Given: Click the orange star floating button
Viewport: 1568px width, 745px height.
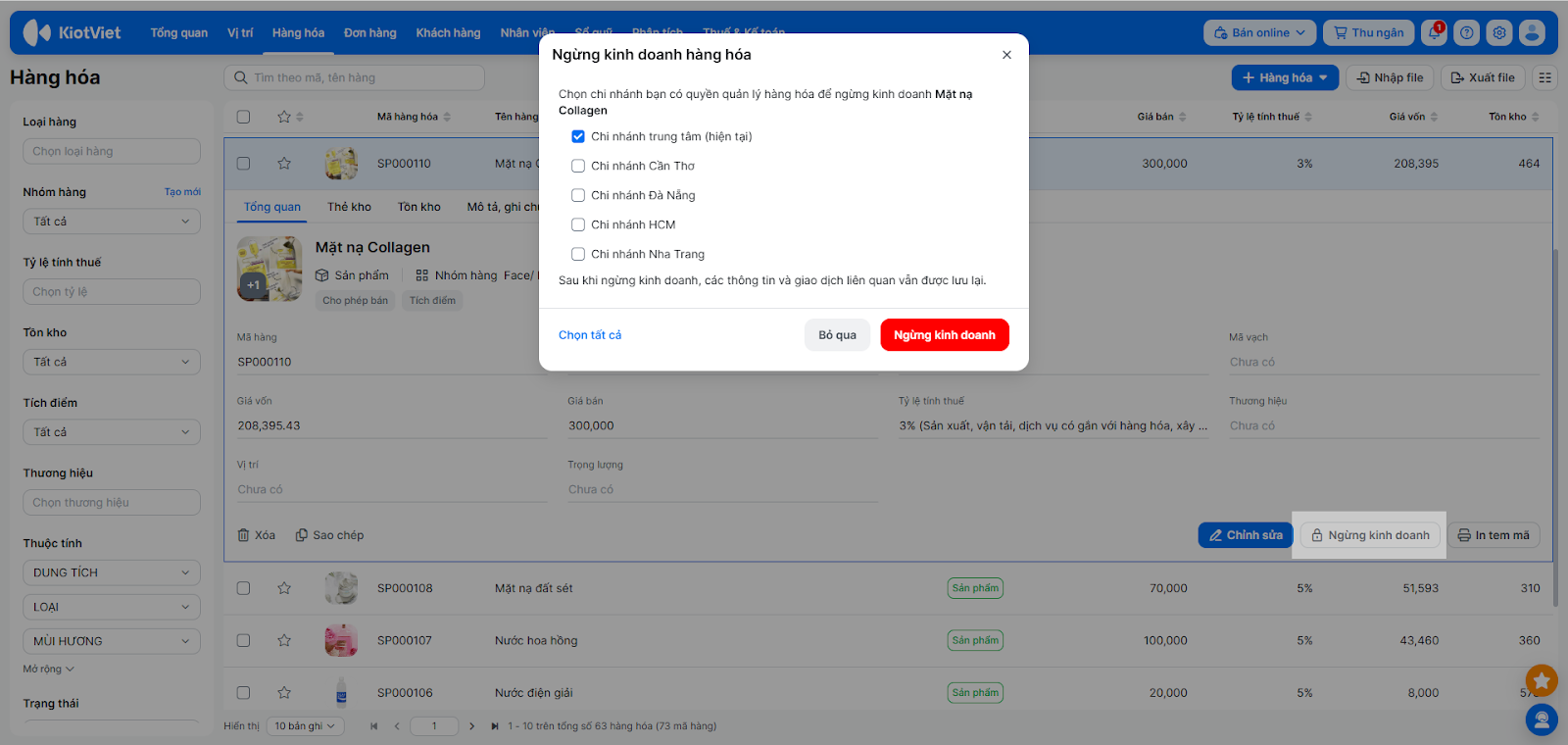Looking at the screenshot, I should coord(1542,679).
